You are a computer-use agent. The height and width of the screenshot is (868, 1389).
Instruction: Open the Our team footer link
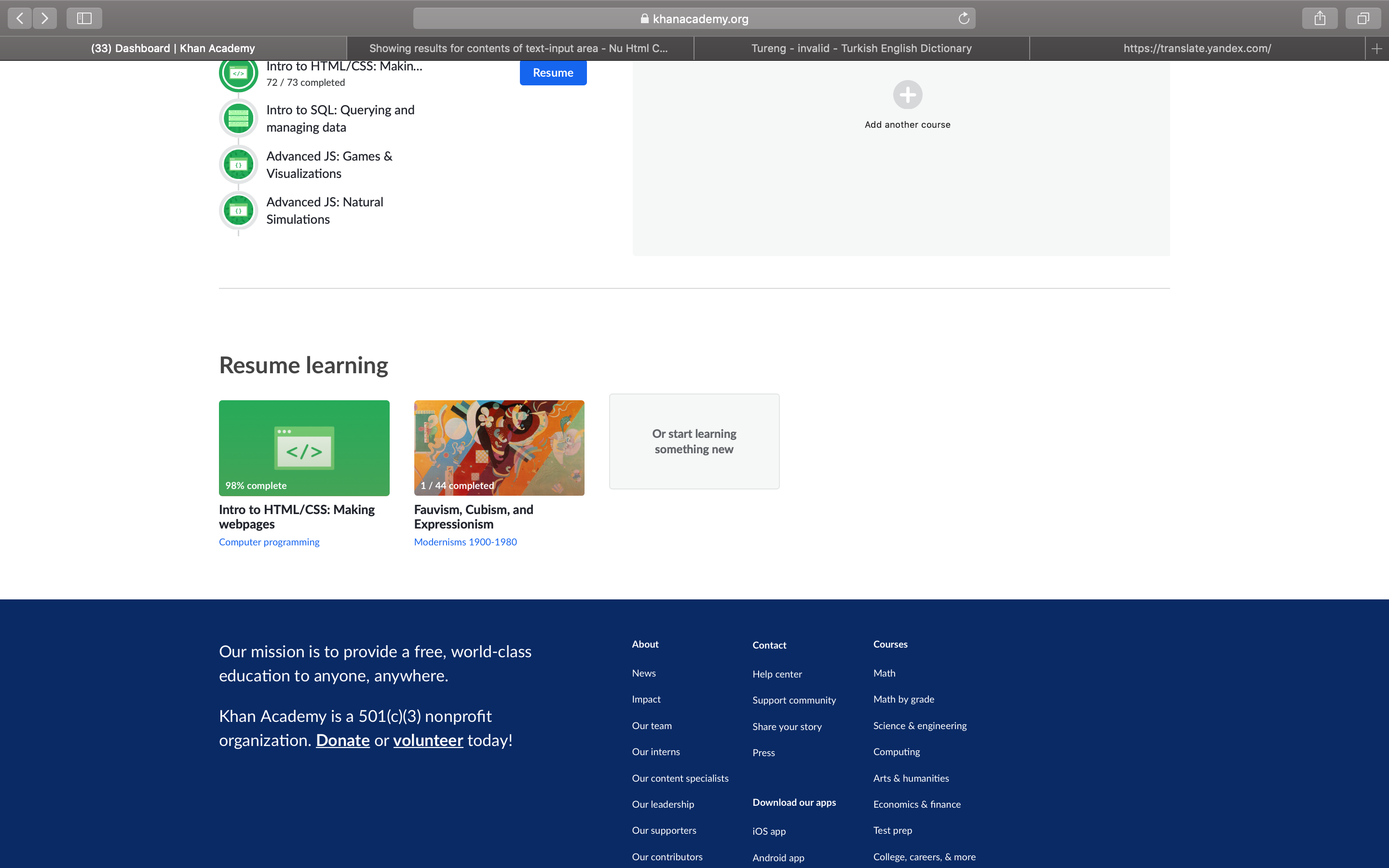point(652,726)
